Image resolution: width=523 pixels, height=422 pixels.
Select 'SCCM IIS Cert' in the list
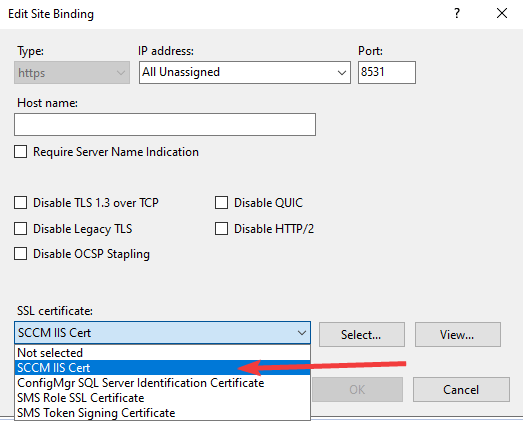coord(162,368)
